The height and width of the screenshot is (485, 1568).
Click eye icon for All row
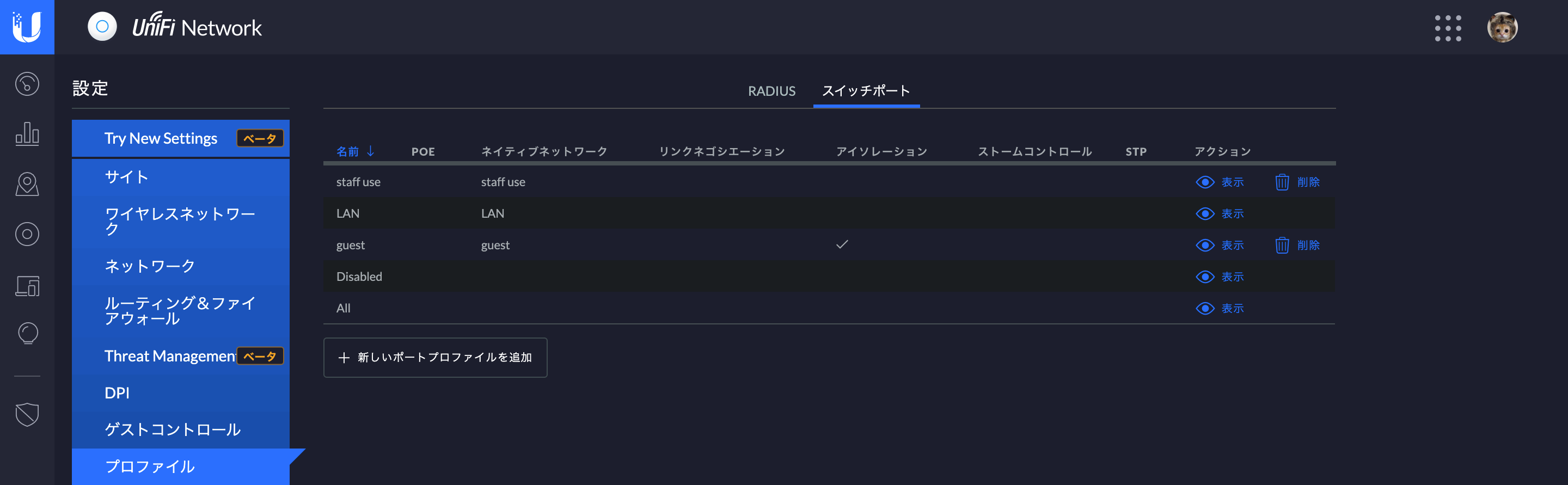click(x=1205, y=309)
